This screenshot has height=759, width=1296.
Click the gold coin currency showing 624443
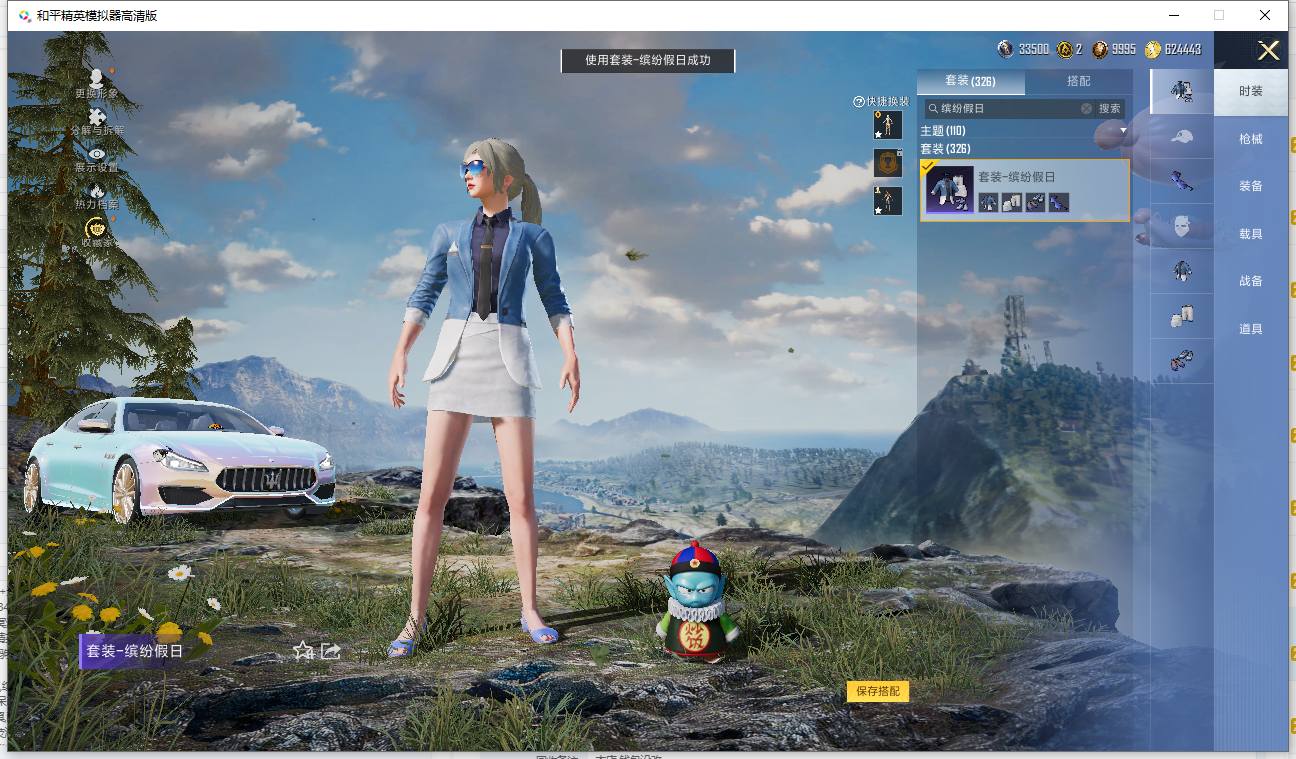click(1152, 49)
